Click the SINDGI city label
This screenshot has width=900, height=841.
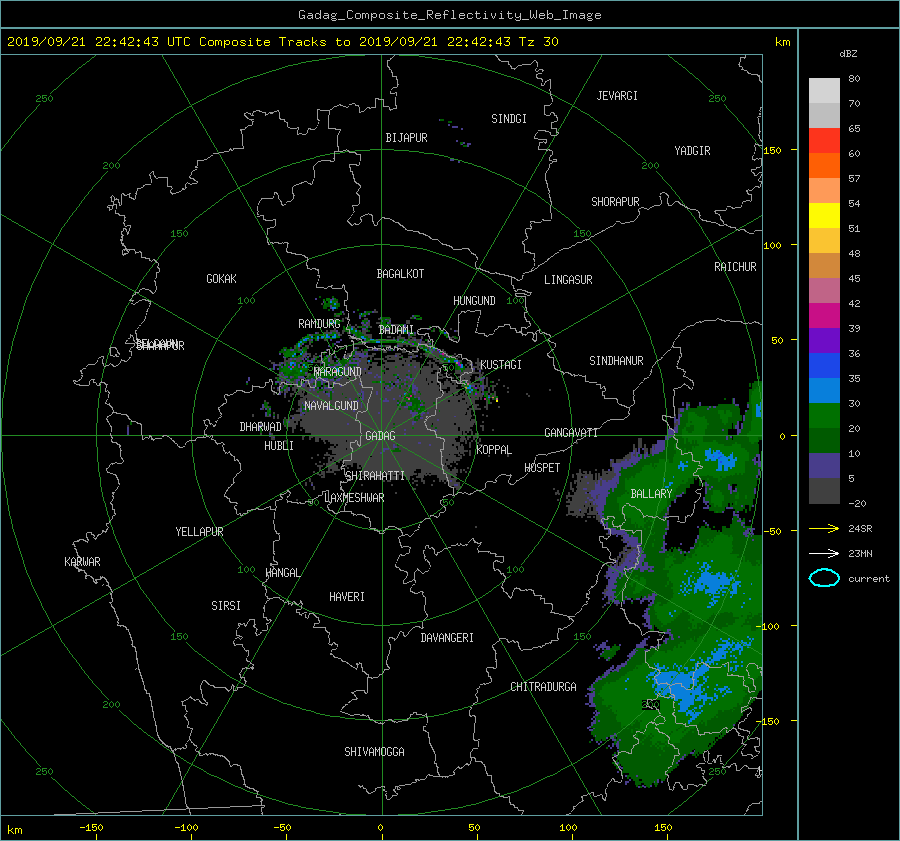pos(509,119)
